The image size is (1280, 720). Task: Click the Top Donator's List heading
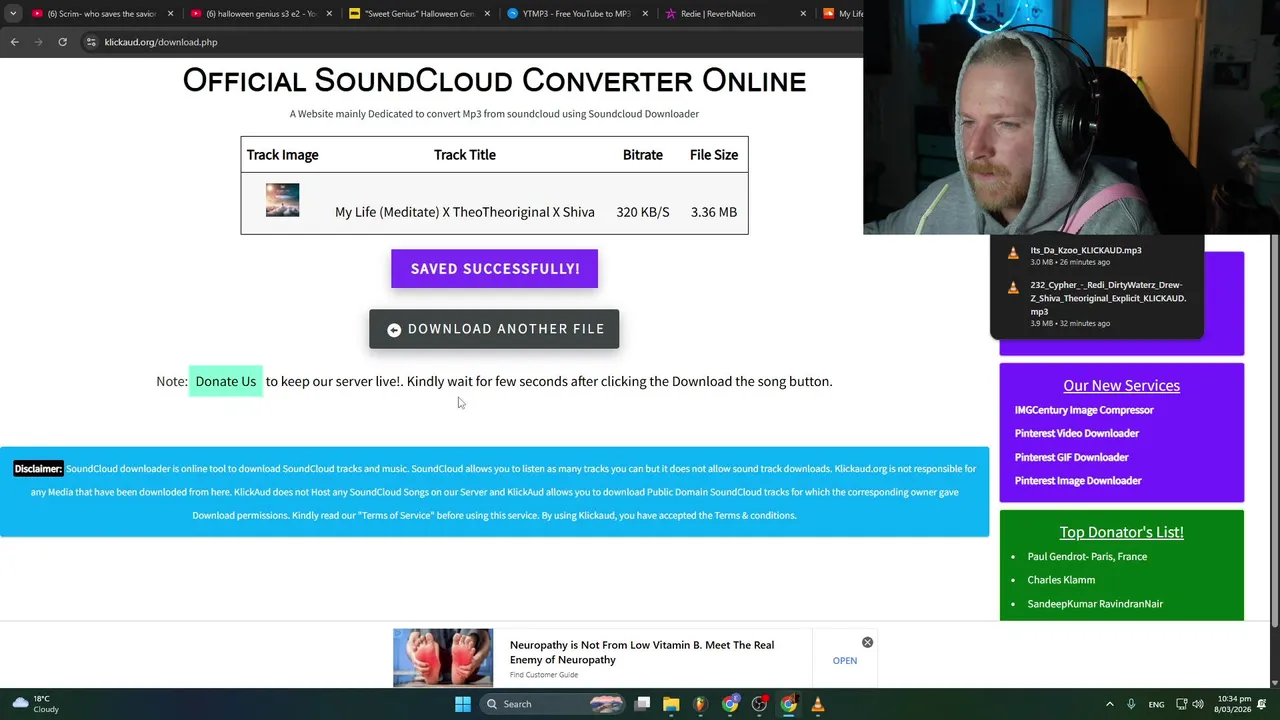pyautogui.click(x=1121, y=532)
